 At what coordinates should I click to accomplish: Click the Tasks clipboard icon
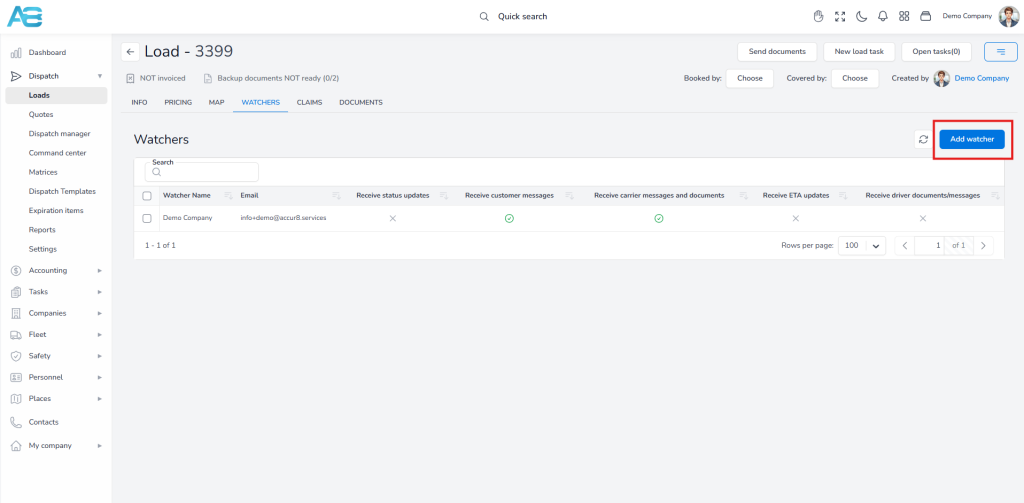tap(16, 292)
